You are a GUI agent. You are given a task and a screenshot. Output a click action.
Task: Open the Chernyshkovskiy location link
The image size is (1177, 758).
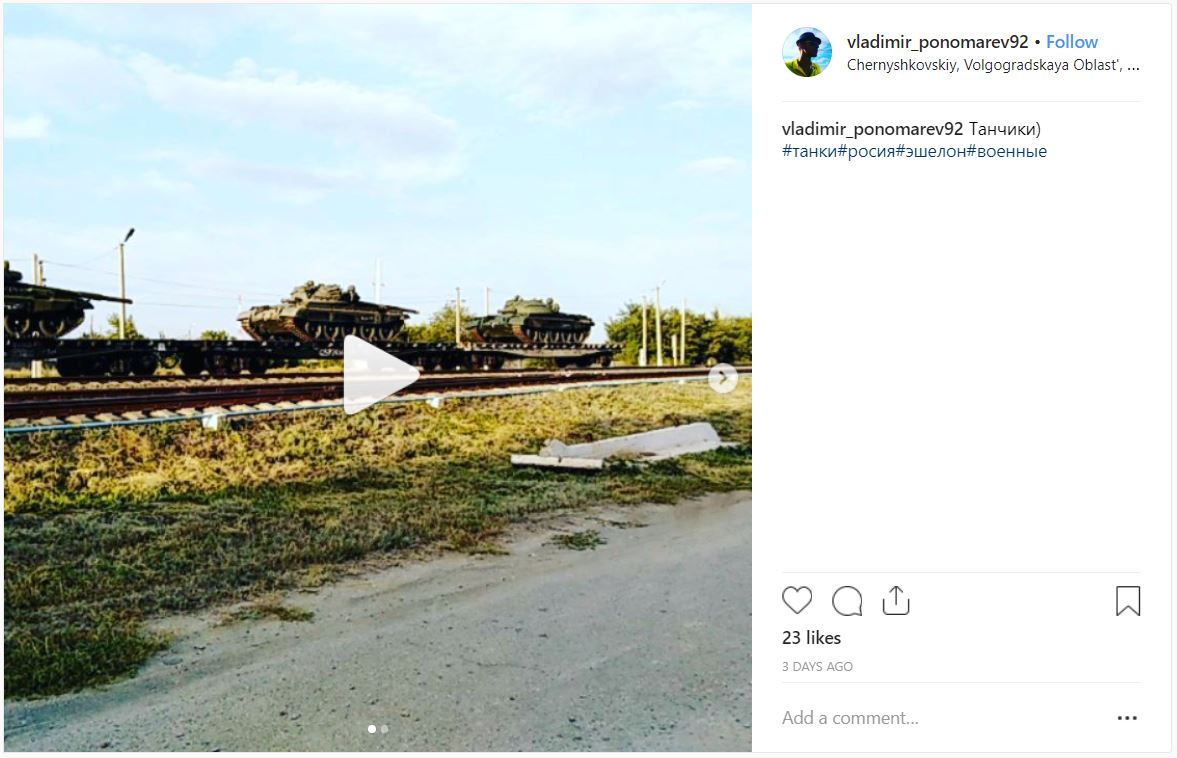[992, 65]
